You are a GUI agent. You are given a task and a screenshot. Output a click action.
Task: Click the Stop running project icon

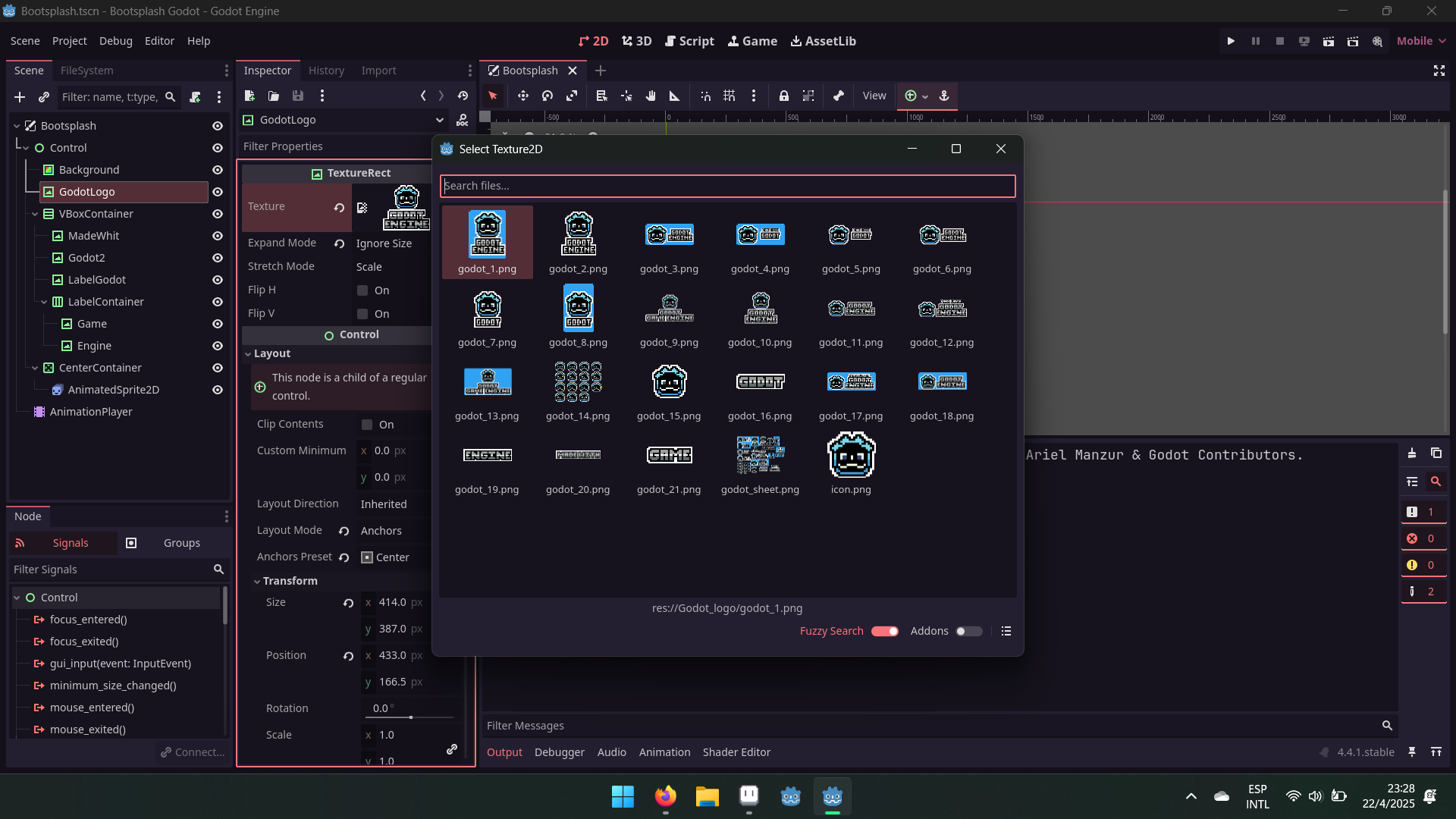(x=1280, y=41)
